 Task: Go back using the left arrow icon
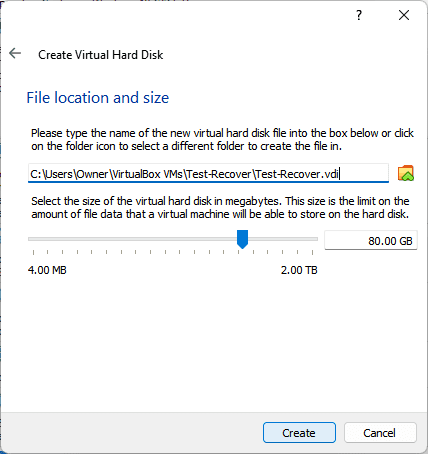pyautogui.click(x=15, y=53)
